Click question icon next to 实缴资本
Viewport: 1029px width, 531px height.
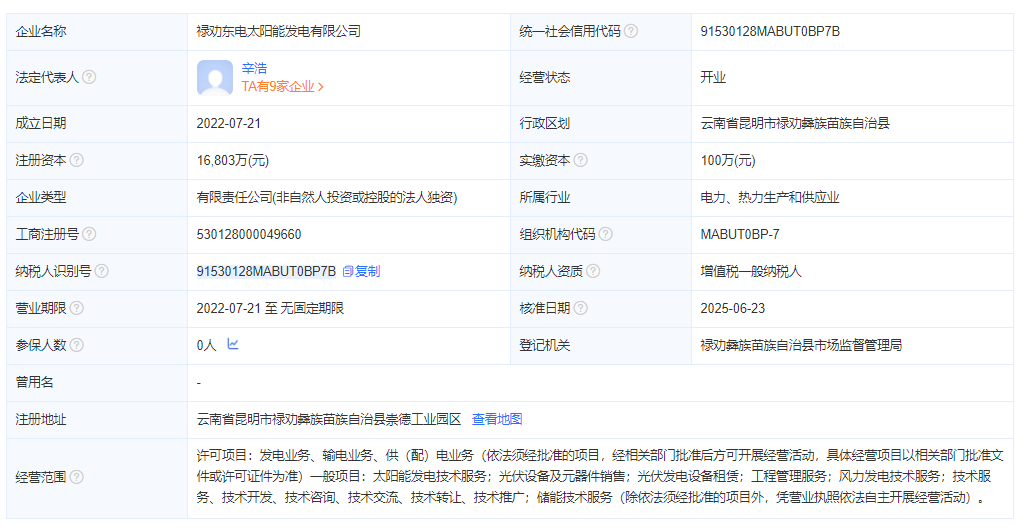[x=580, y=160]
